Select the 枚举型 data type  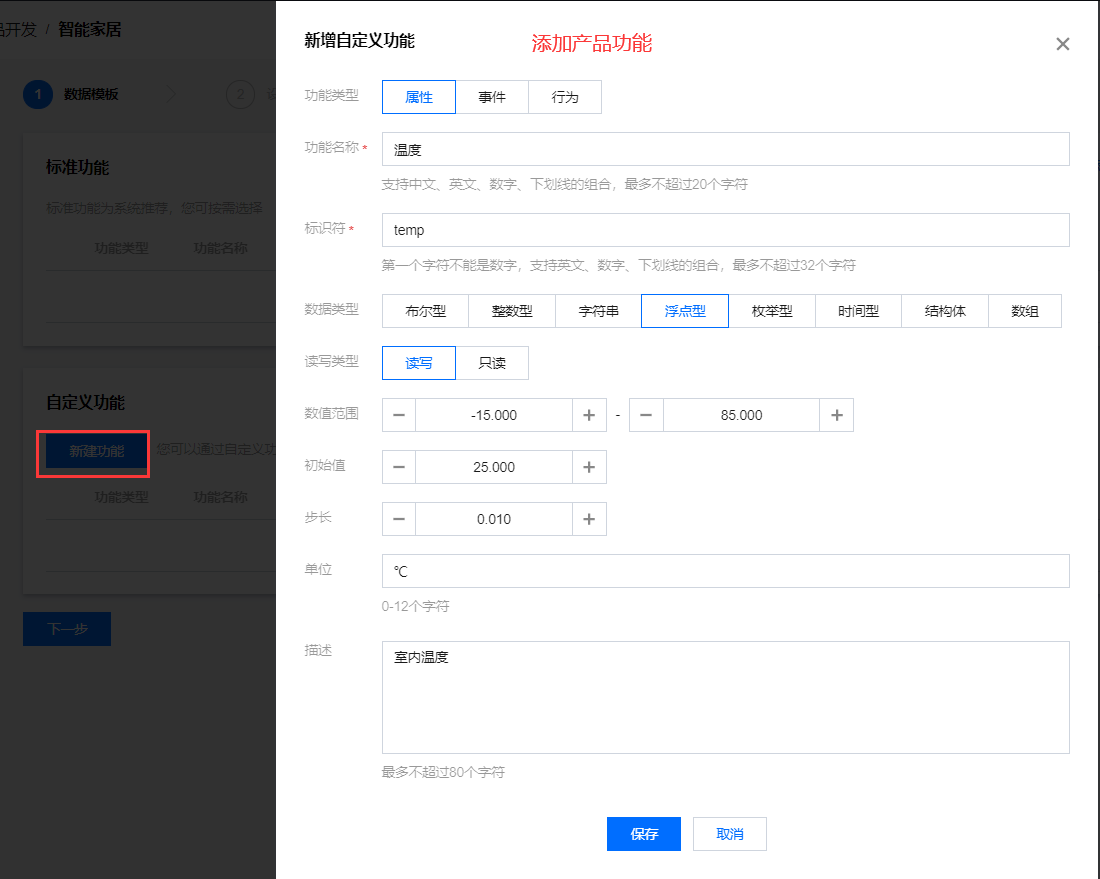click(x=771, y=311)
